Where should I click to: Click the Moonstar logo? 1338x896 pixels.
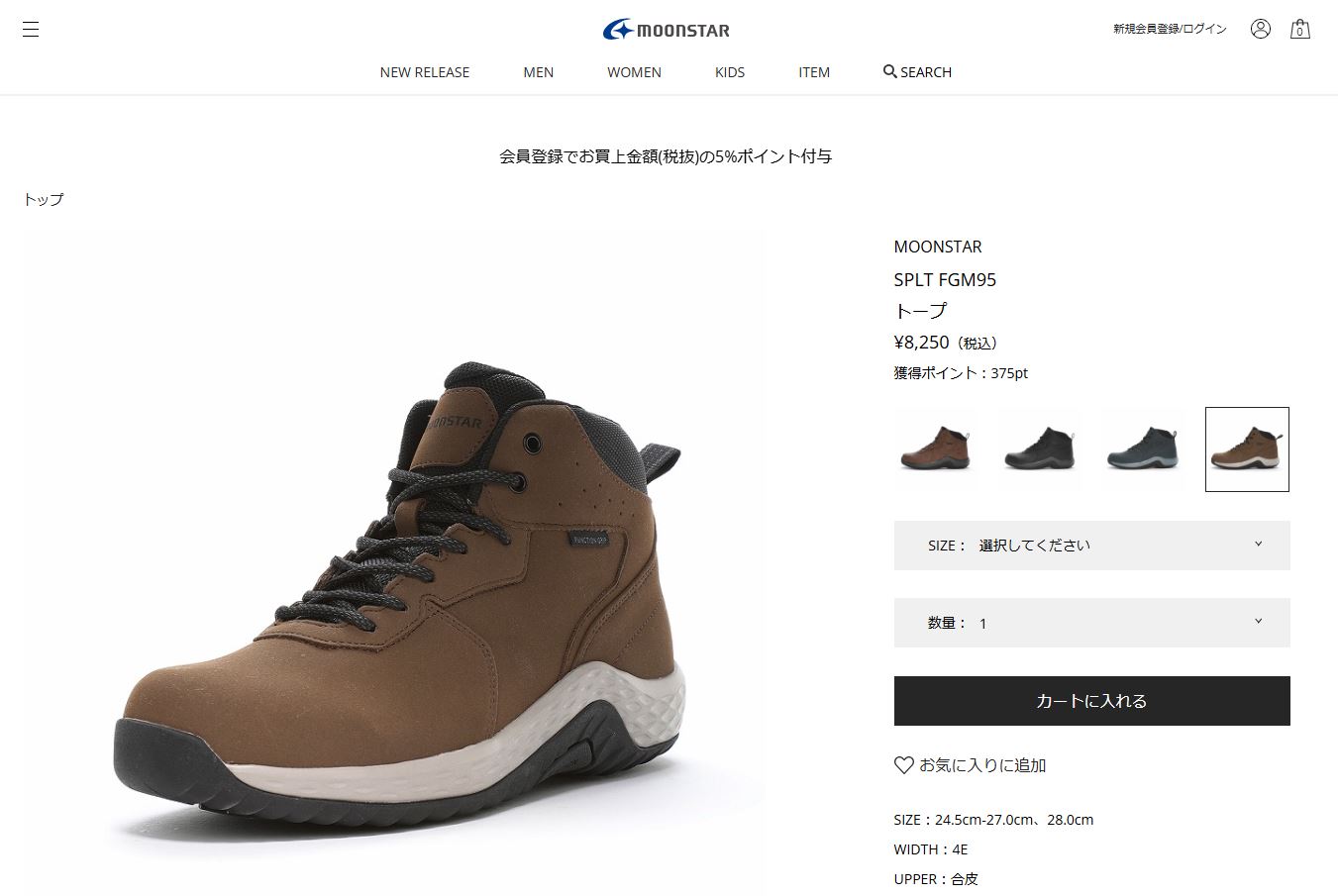[x=667, y=30]
